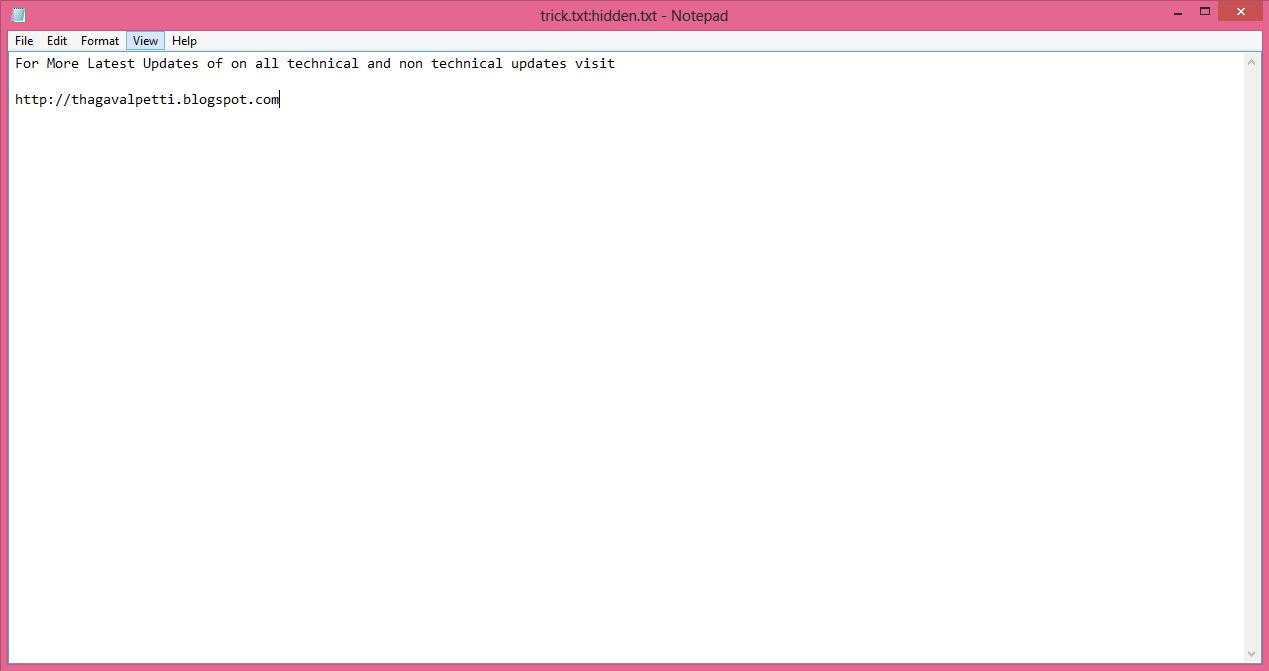The image size is (1269, 671).
Task: Select the blank line between paragraphs
Action: pyautogui.click(x=100, y=81)
